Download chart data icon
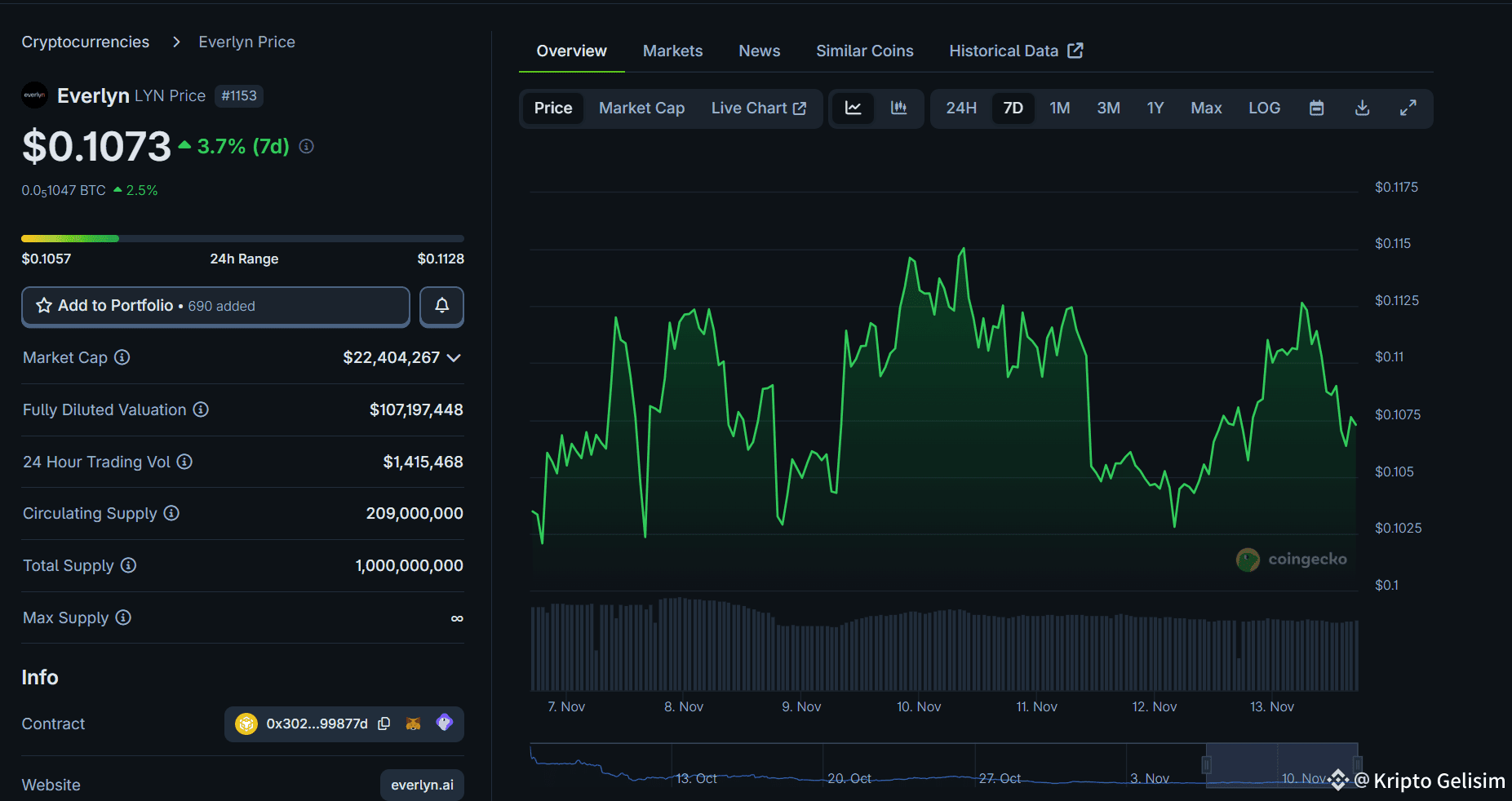The height and width of the screenshot is (801, 1512). click(1362, 108)
